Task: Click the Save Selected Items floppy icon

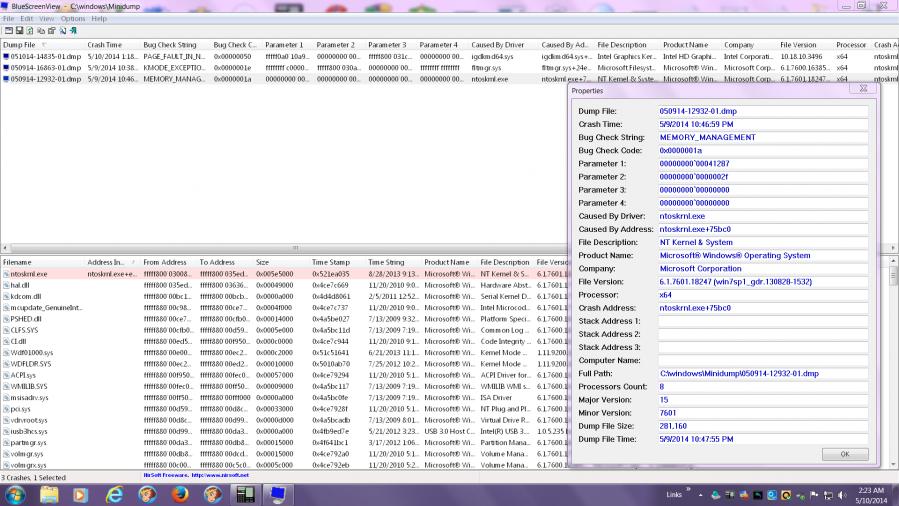Action: [x=19, y=31]
